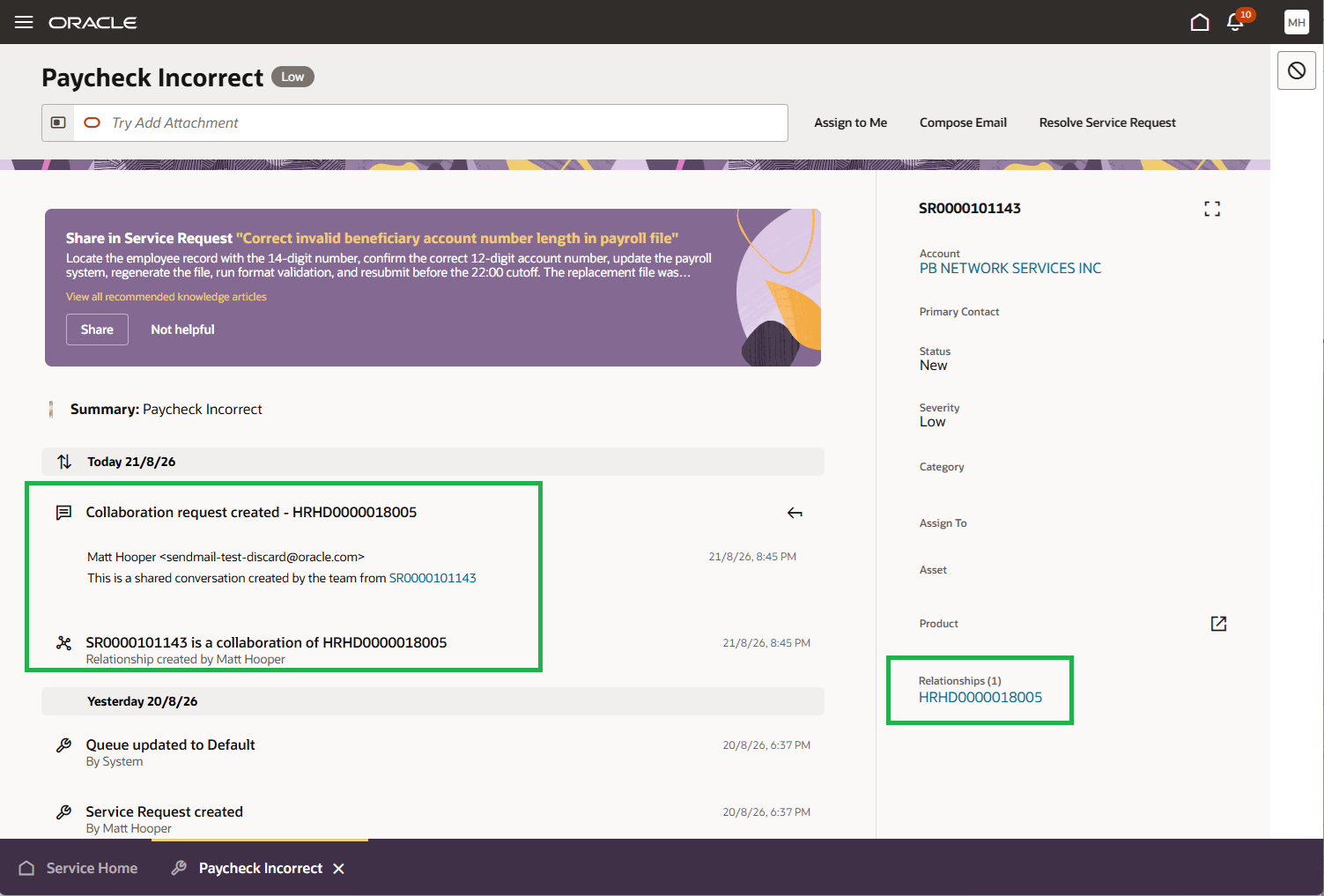Image resolution: width=1324 pixels, height=896 pixels.
Task: Click the Status New field
Action: 935,359
